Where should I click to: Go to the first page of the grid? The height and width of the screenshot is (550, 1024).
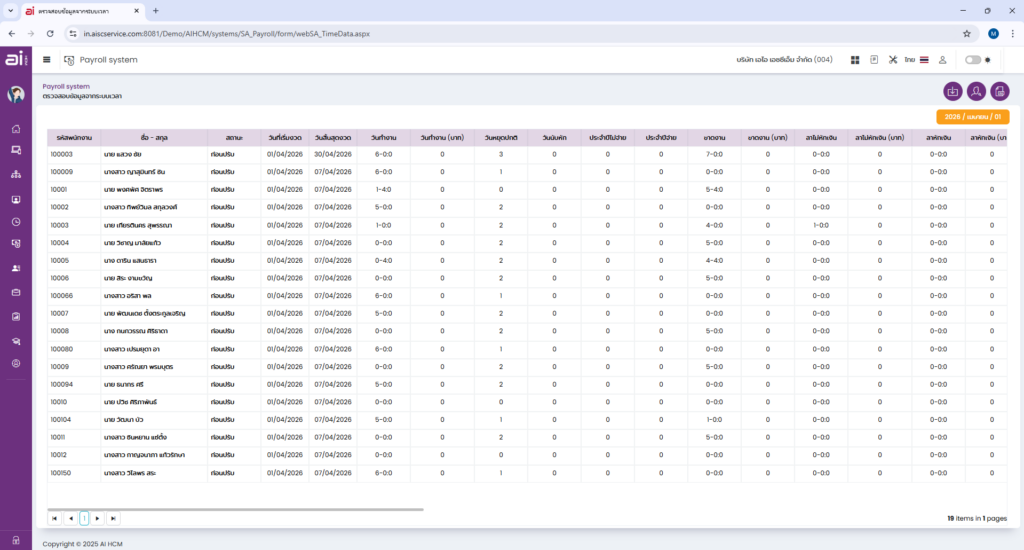coord(54,518)
